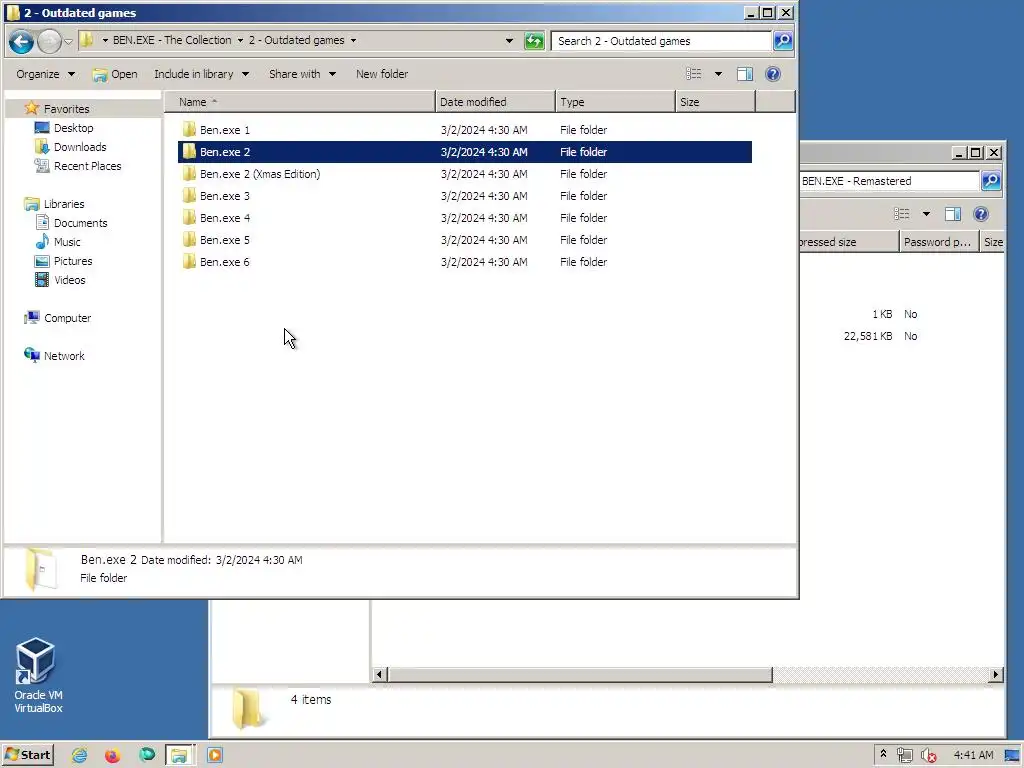The width and height of the screenshot is (1024, 768).
Task: Open the Share with menu
Action: click(302, 74)
